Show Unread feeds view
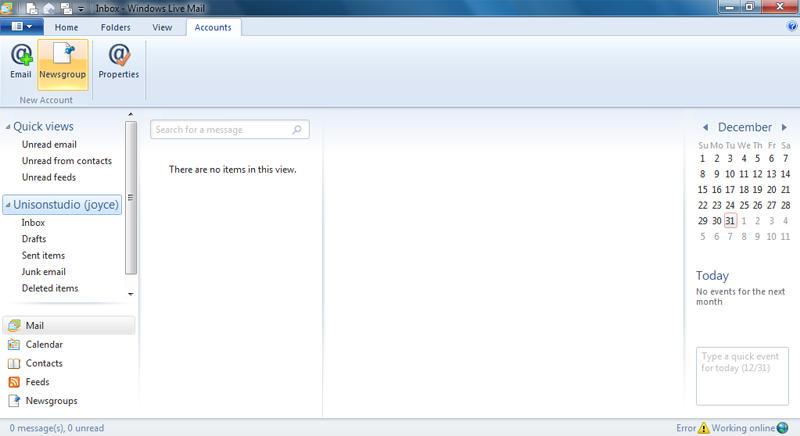 (x=49, y=177)
